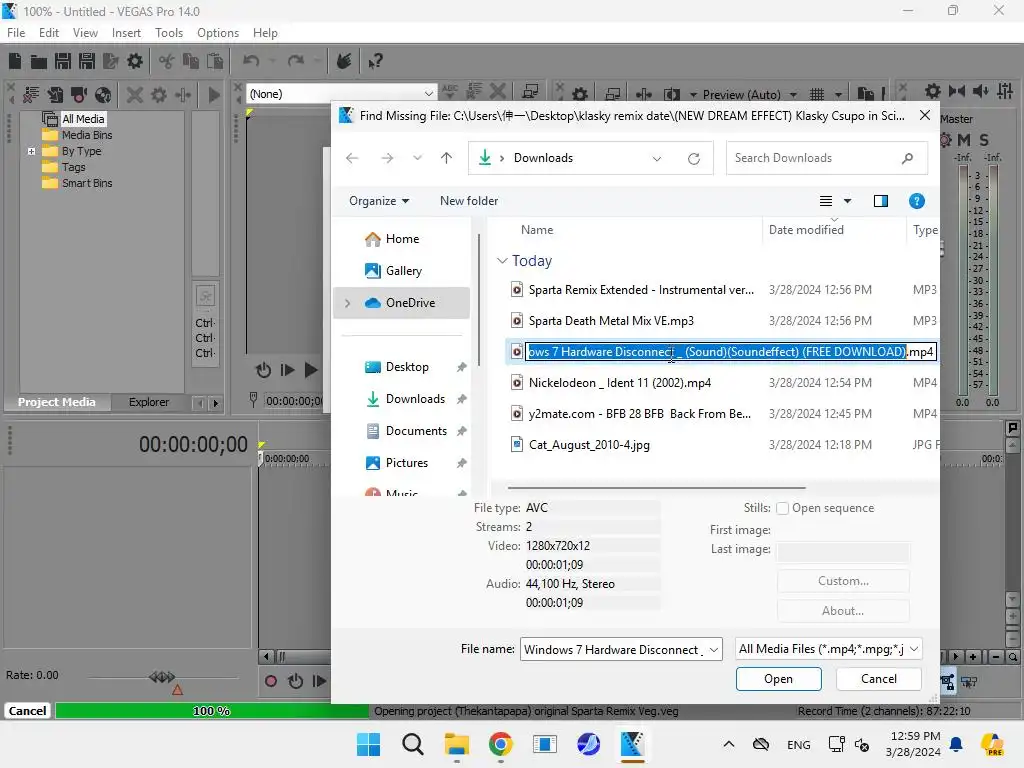Toggle Solo (S) on Master bus
The image size is (1024, 768).
coord(984,140)
